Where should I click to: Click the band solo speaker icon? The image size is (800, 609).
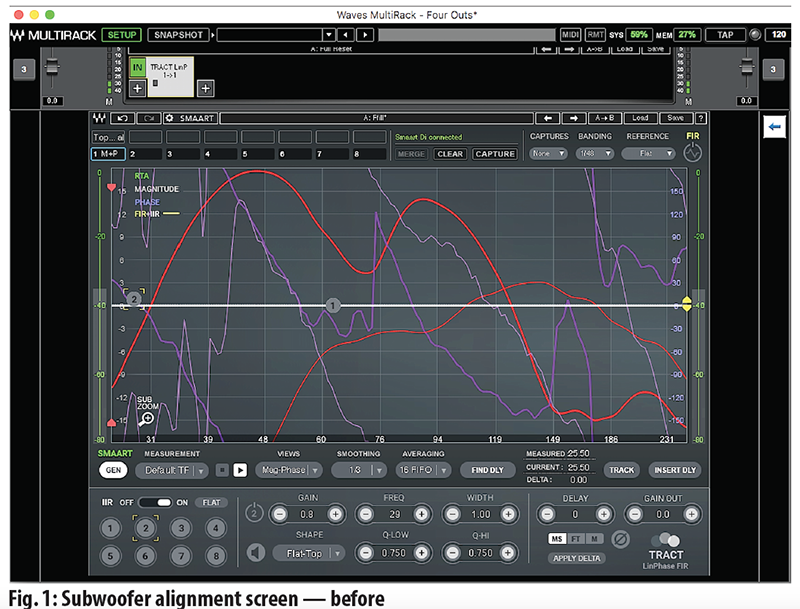[256, 552]
